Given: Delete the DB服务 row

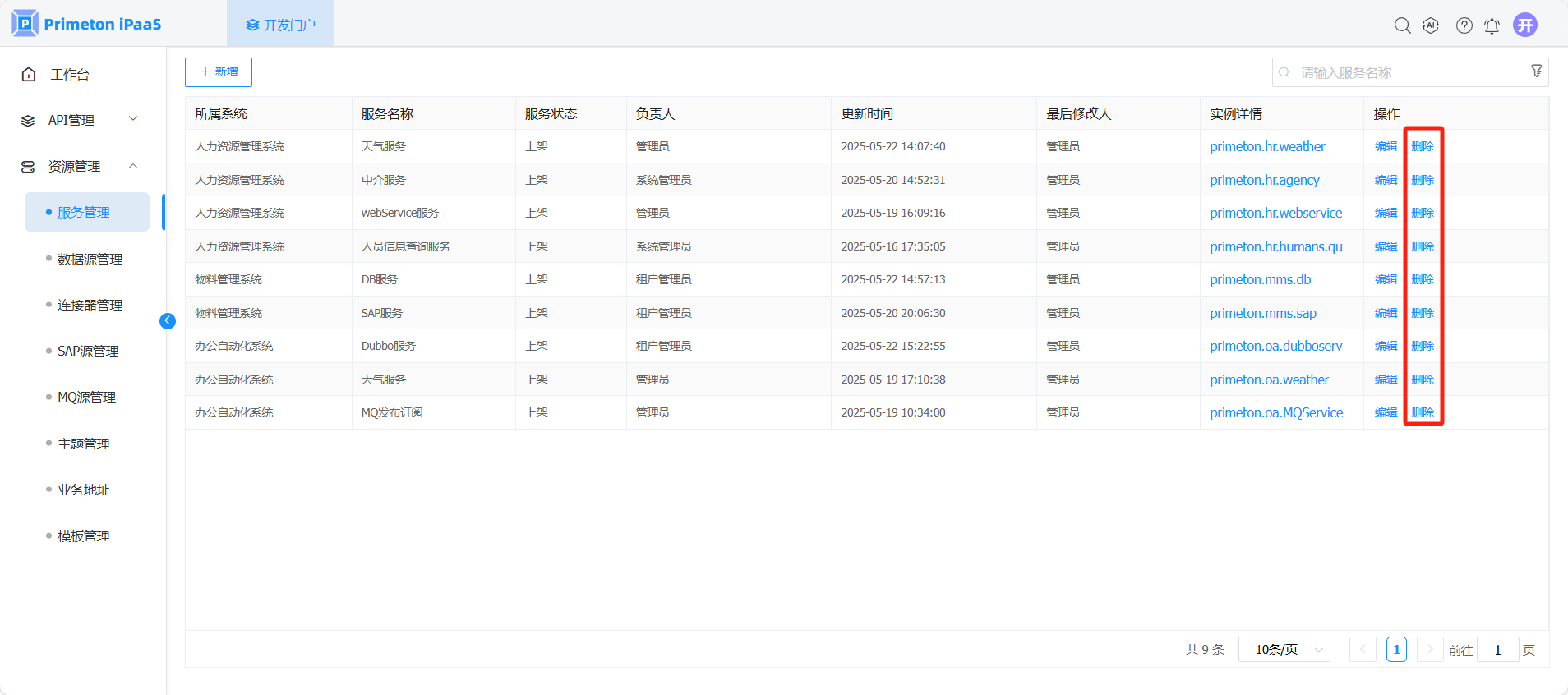Looking at the screenshot, I should click(1423, 279).
